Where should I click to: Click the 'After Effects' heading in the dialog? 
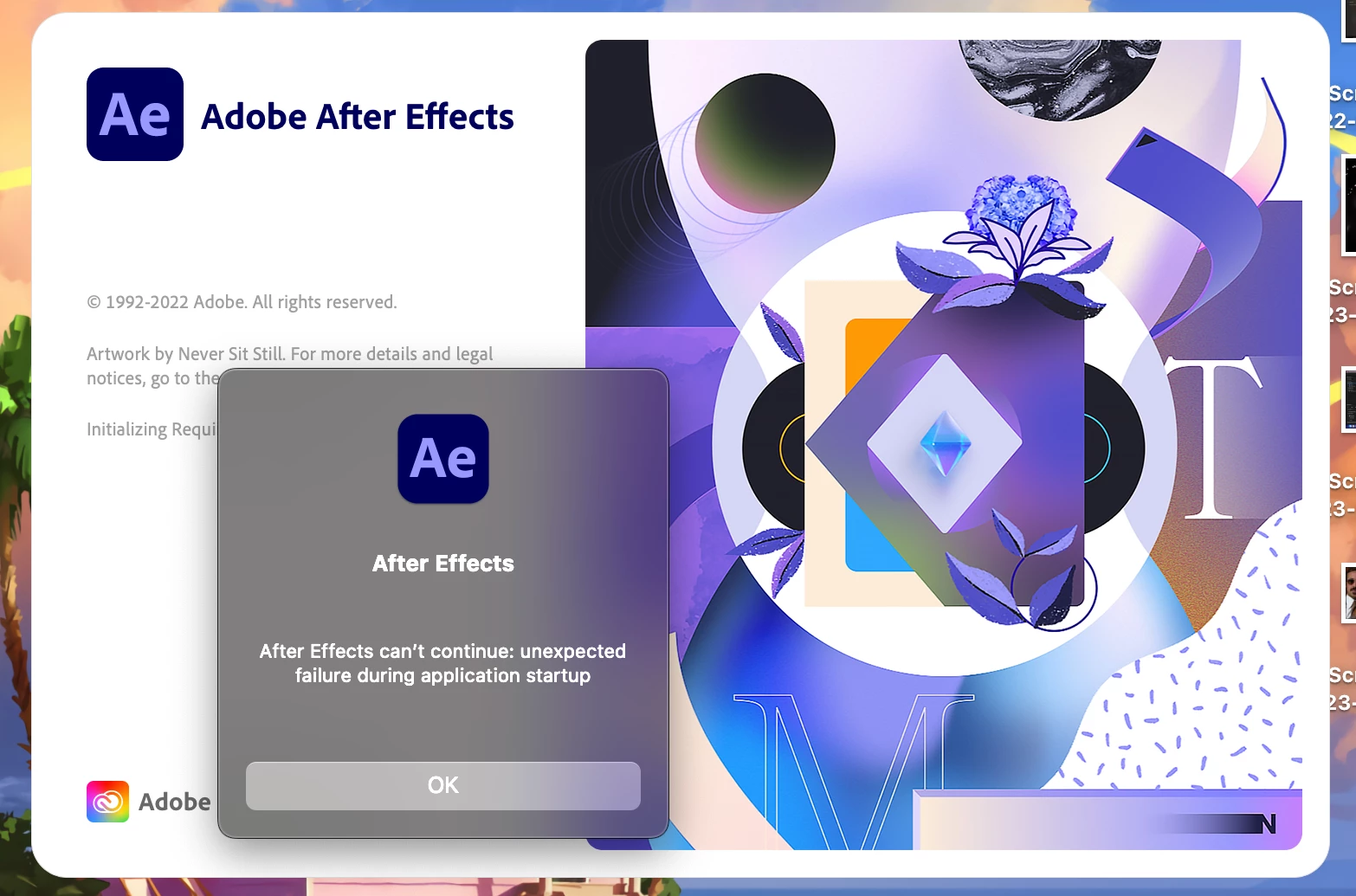(x=443, y=564)
